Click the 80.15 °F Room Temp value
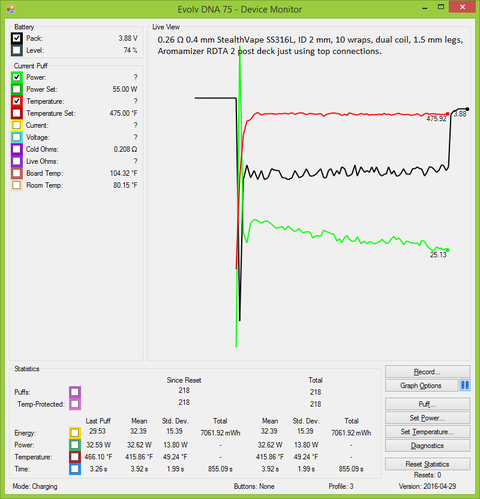480x499 pixels. pyautogui.click(x=125, y=185)
